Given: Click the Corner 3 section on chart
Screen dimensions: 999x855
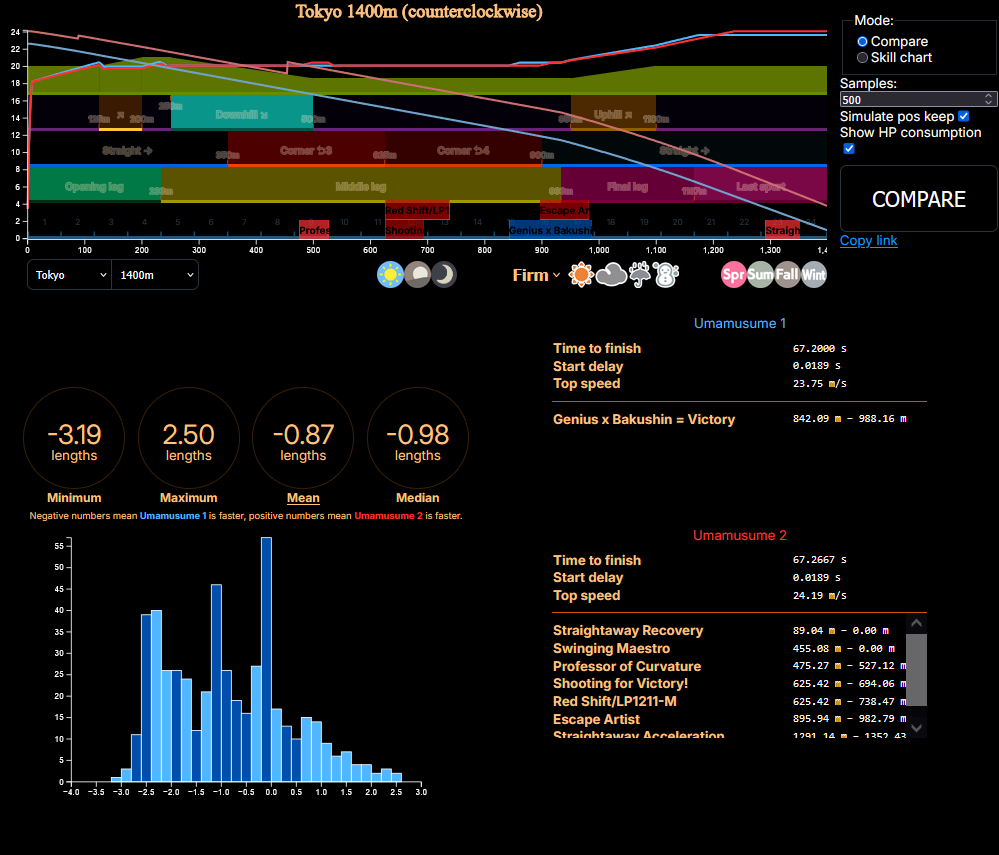Looking at the screenshot, I should tap(306, 150).
